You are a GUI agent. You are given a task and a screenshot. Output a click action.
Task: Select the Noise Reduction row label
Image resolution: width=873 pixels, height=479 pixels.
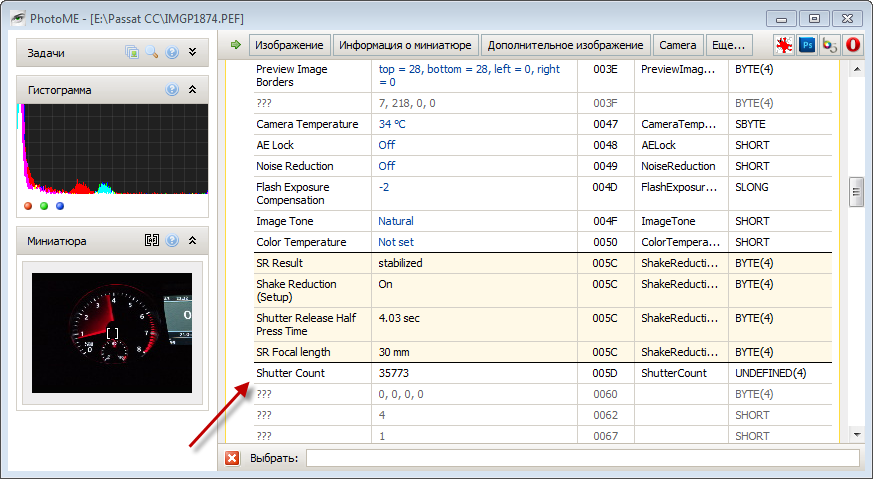pos(295,166)
